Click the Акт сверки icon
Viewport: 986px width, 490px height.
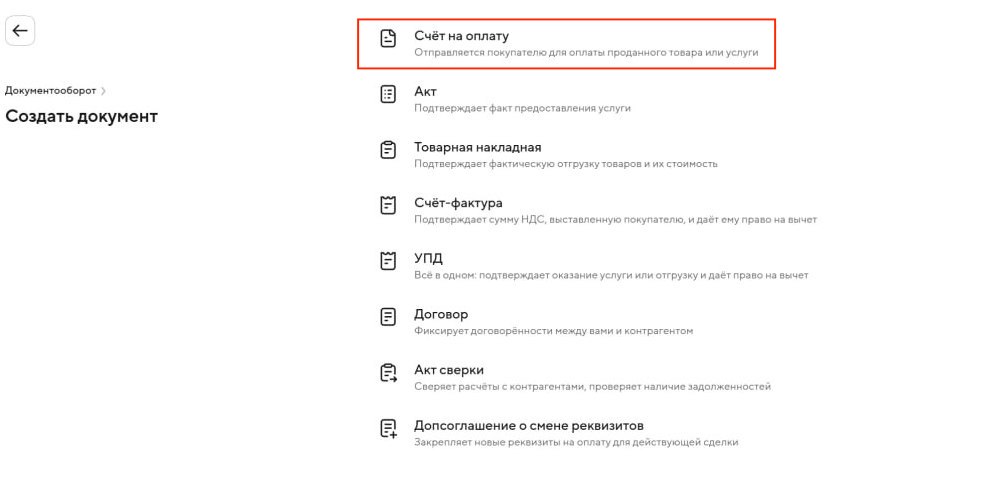tap(389, 372)
